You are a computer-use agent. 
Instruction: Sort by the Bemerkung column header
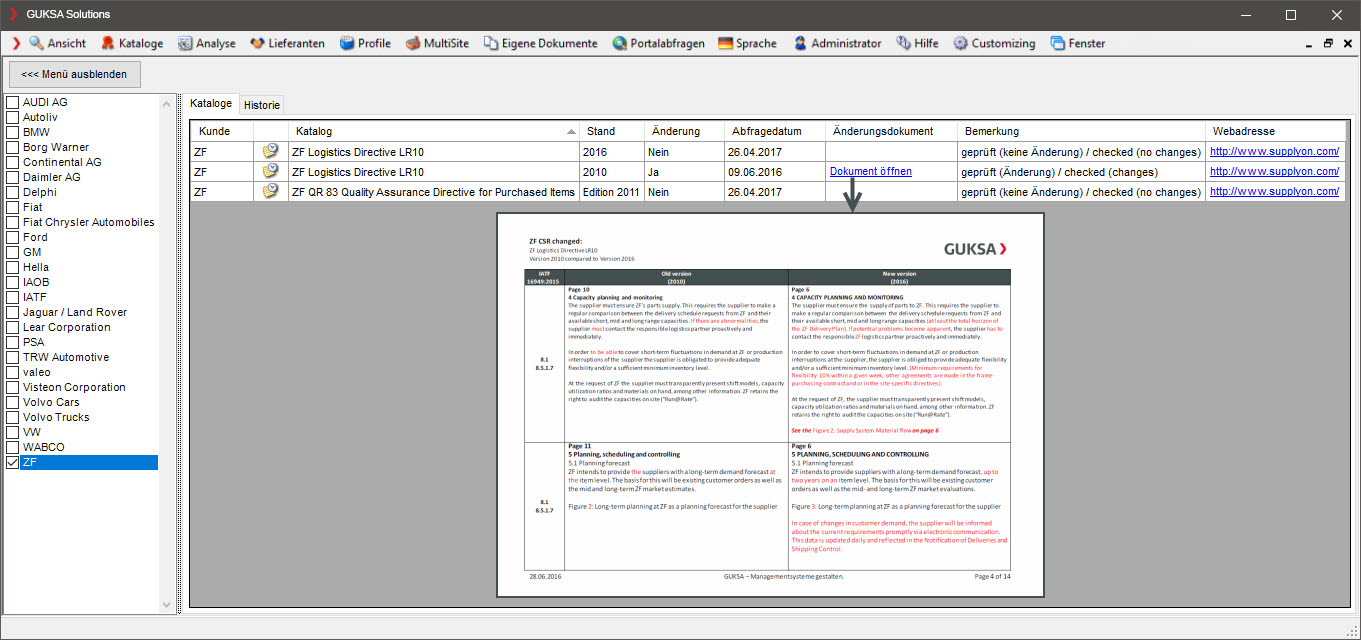pos(1080,131)
